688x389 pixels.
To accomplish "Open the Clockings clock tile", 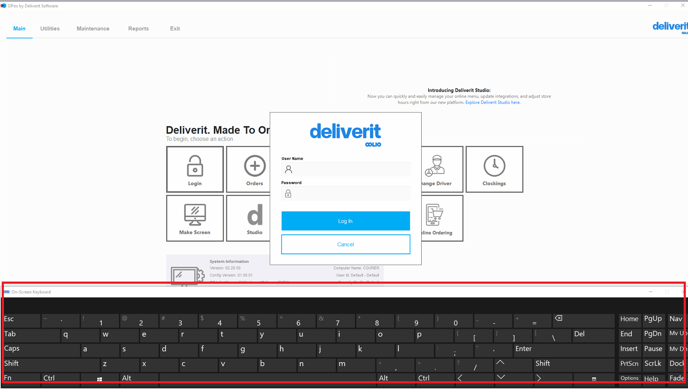I will click(x=494, y=169).
